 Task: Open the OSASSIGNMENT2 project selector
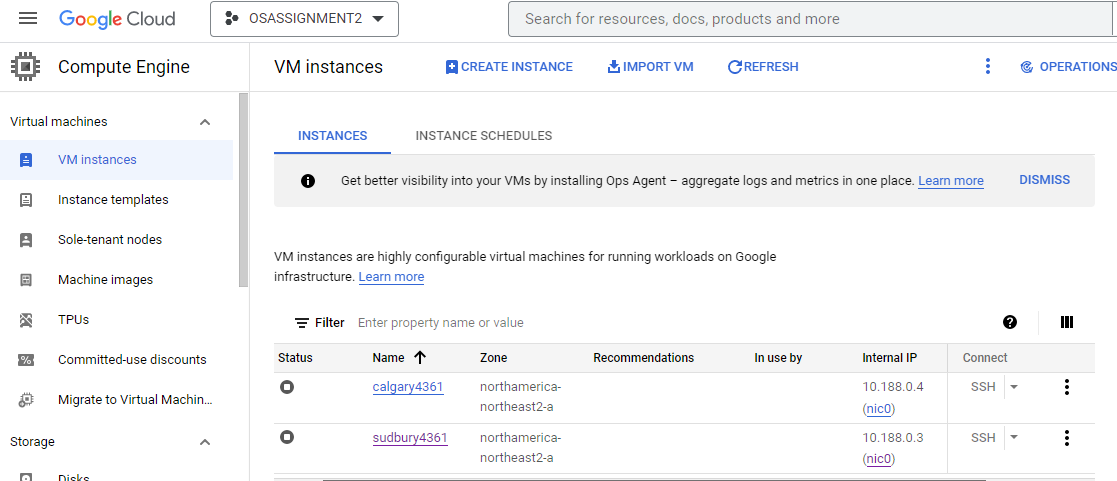coord(304,19)
